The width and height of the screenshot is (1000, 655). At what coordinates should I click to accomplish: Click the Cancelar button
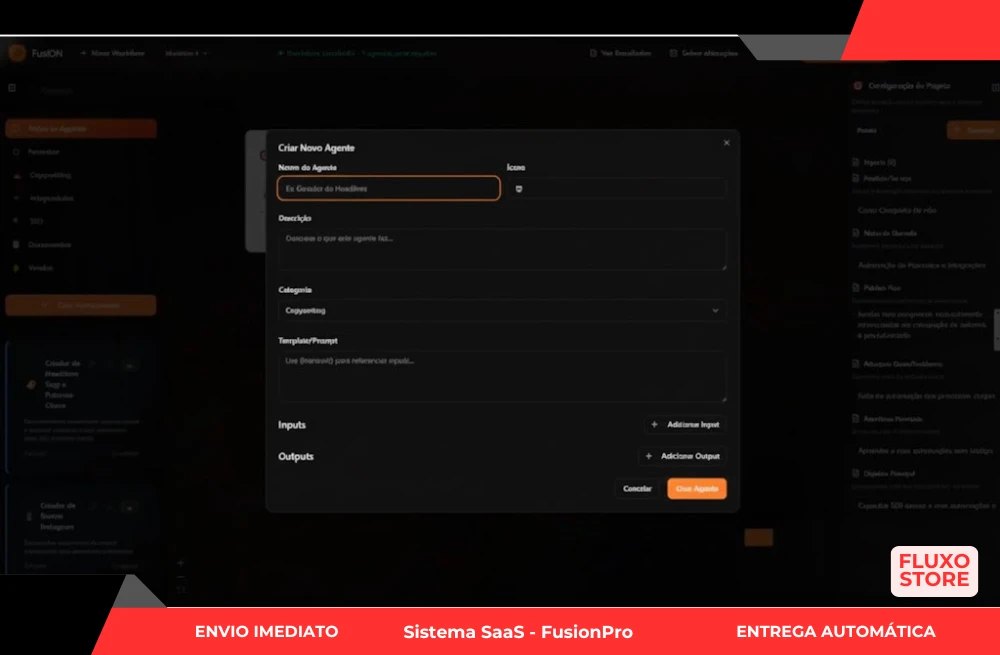click(x=637, y=489)
